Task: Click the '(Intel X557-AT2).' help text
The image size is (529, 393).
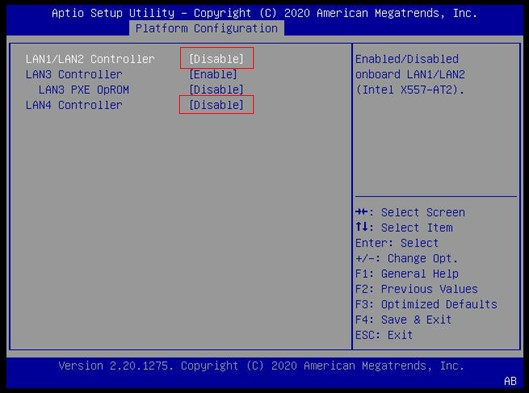Action: click(410, 90)
